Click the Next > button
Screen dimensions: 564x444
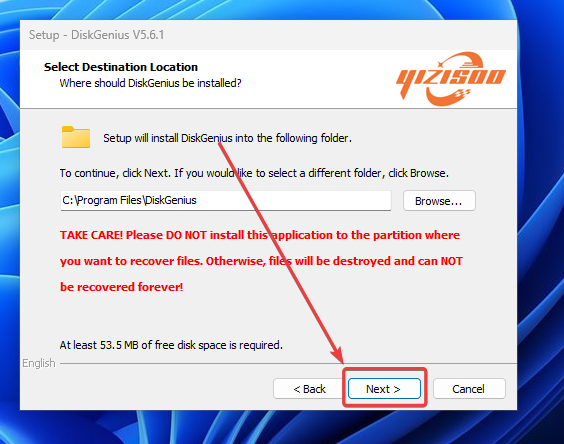coord(384,389)
